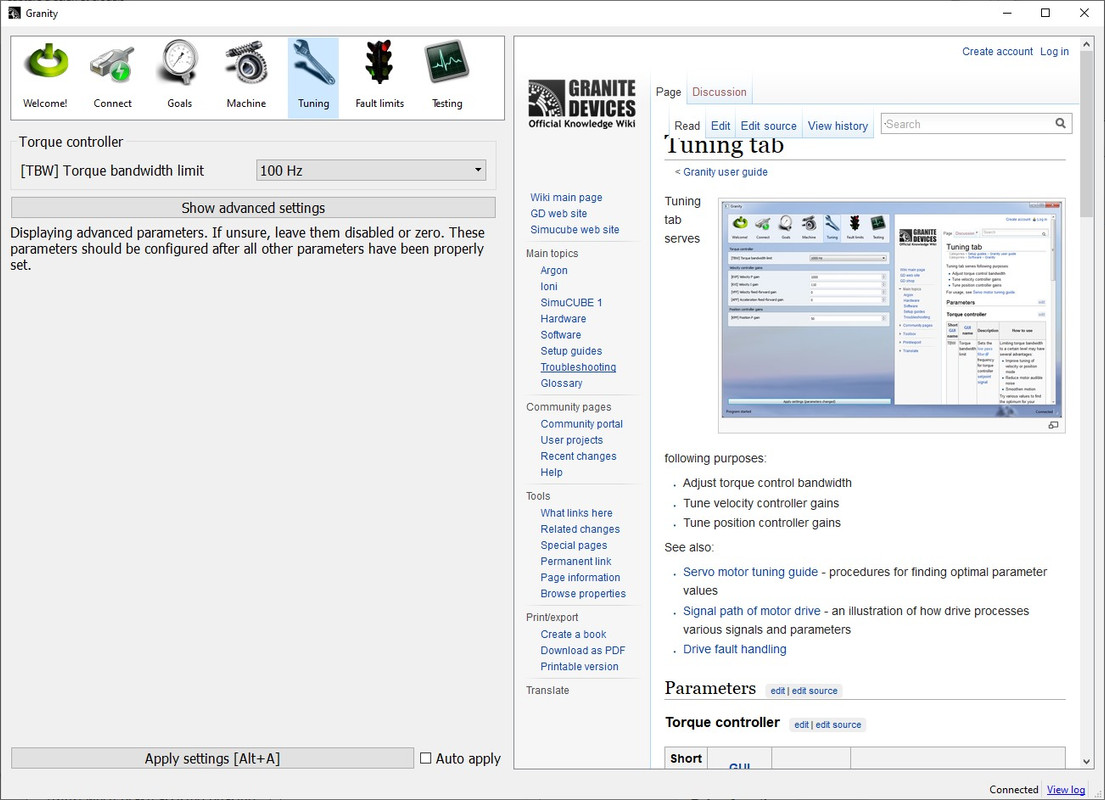Image resolution: width=1105 pixels, height=800 pixels.
Task: Click the wiki search magnifier icon
Action: pyautogui.click(x=1060, y=123)
